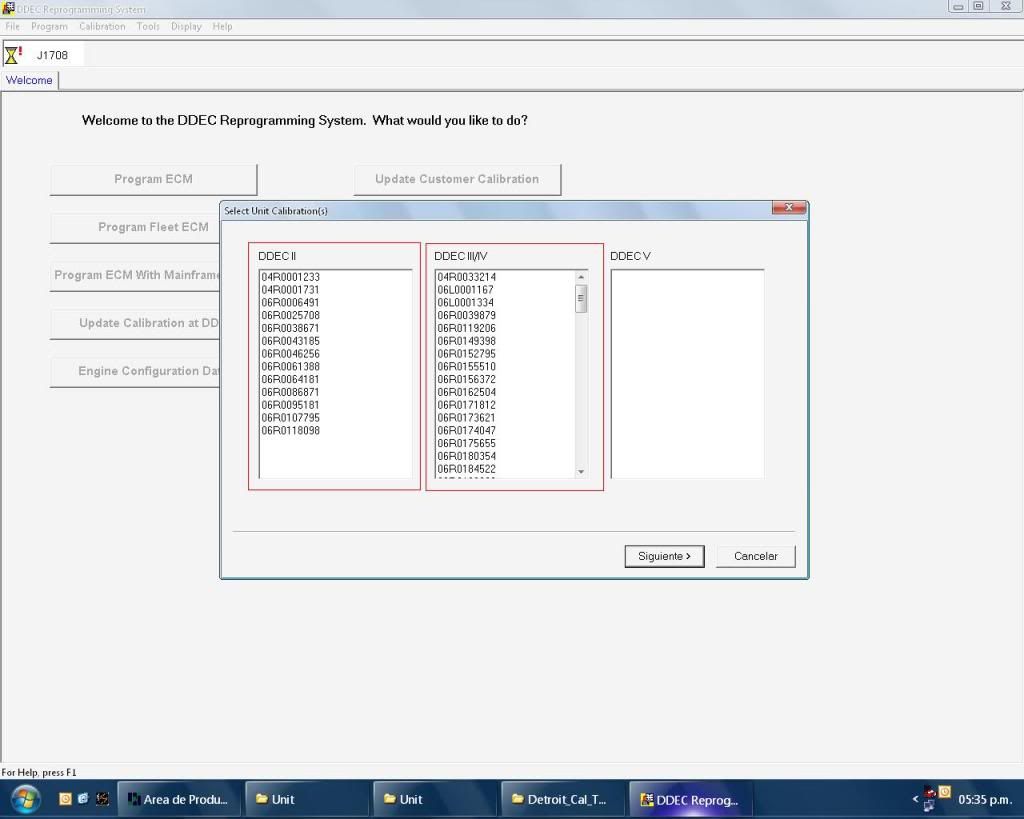Click the empty DDEC V list box
This screenshot has height=819, width=1024.
pos(687,374)
